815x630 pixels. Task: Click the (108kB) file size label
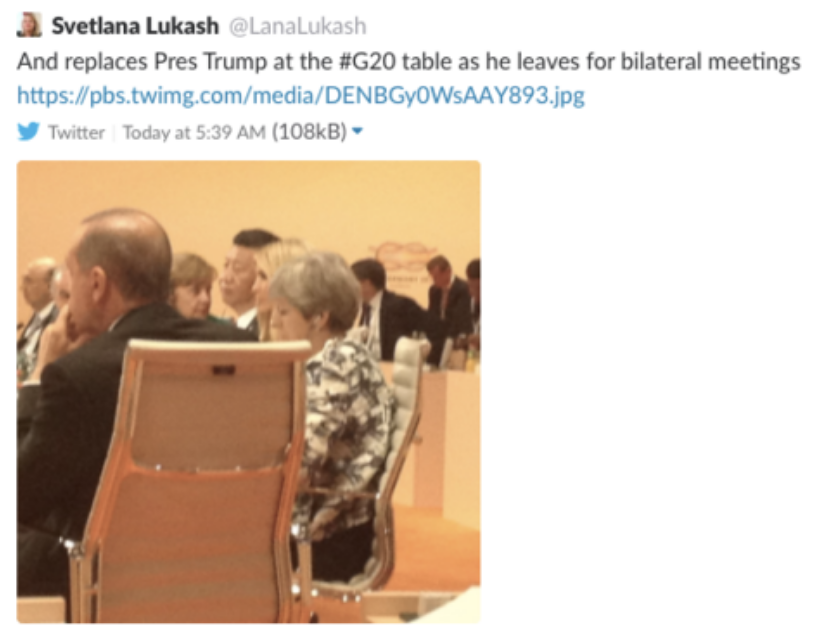point(309,132)
